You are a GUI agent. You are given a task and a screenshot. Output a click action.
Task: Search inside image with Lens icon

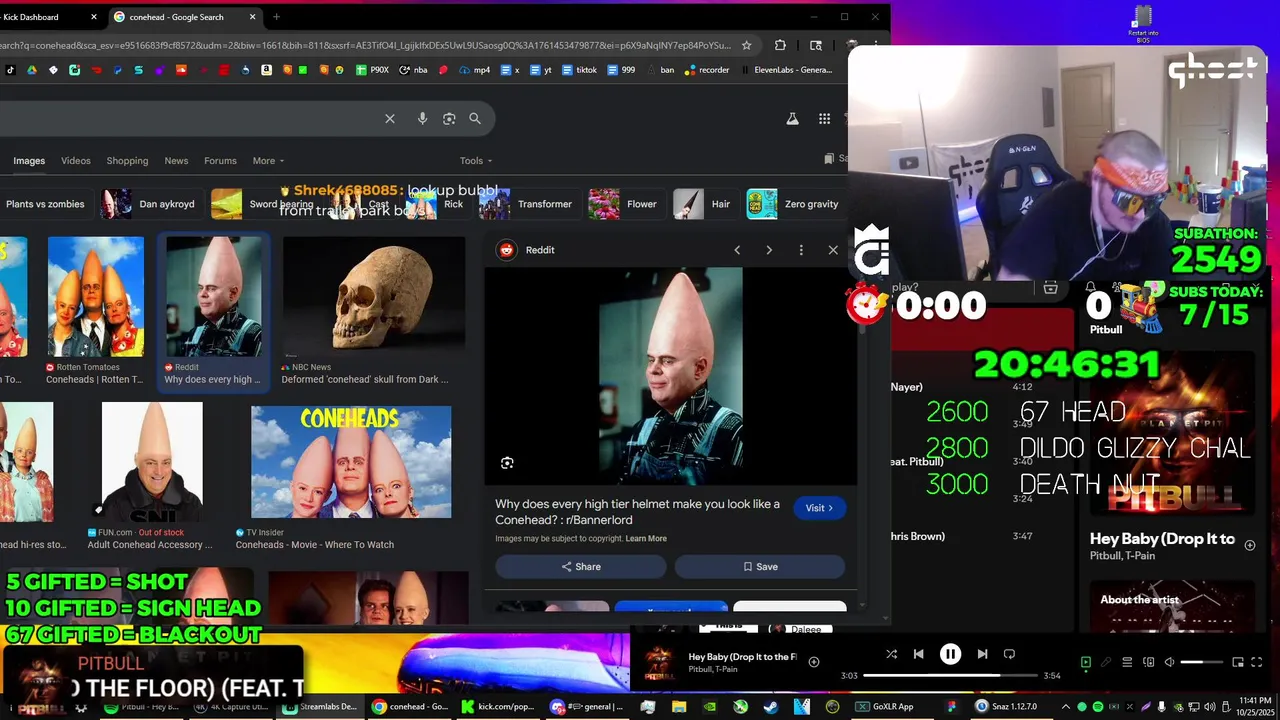pos(507,463)
